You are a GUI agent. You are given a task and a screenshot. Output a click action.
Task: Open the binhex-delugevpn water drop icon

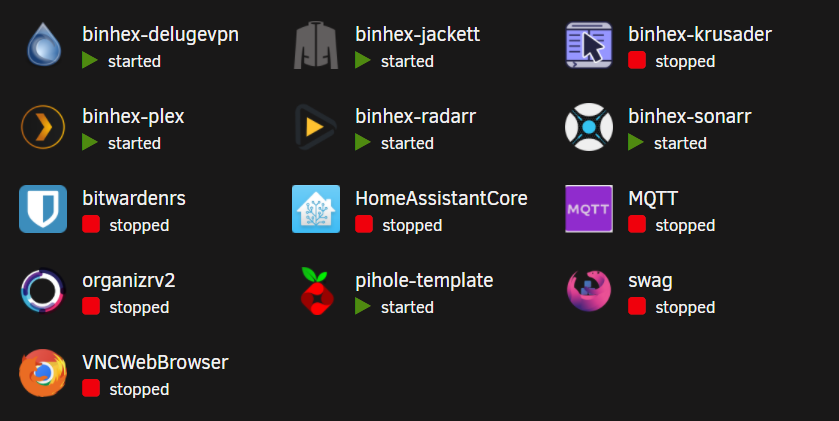pos(44,45)
